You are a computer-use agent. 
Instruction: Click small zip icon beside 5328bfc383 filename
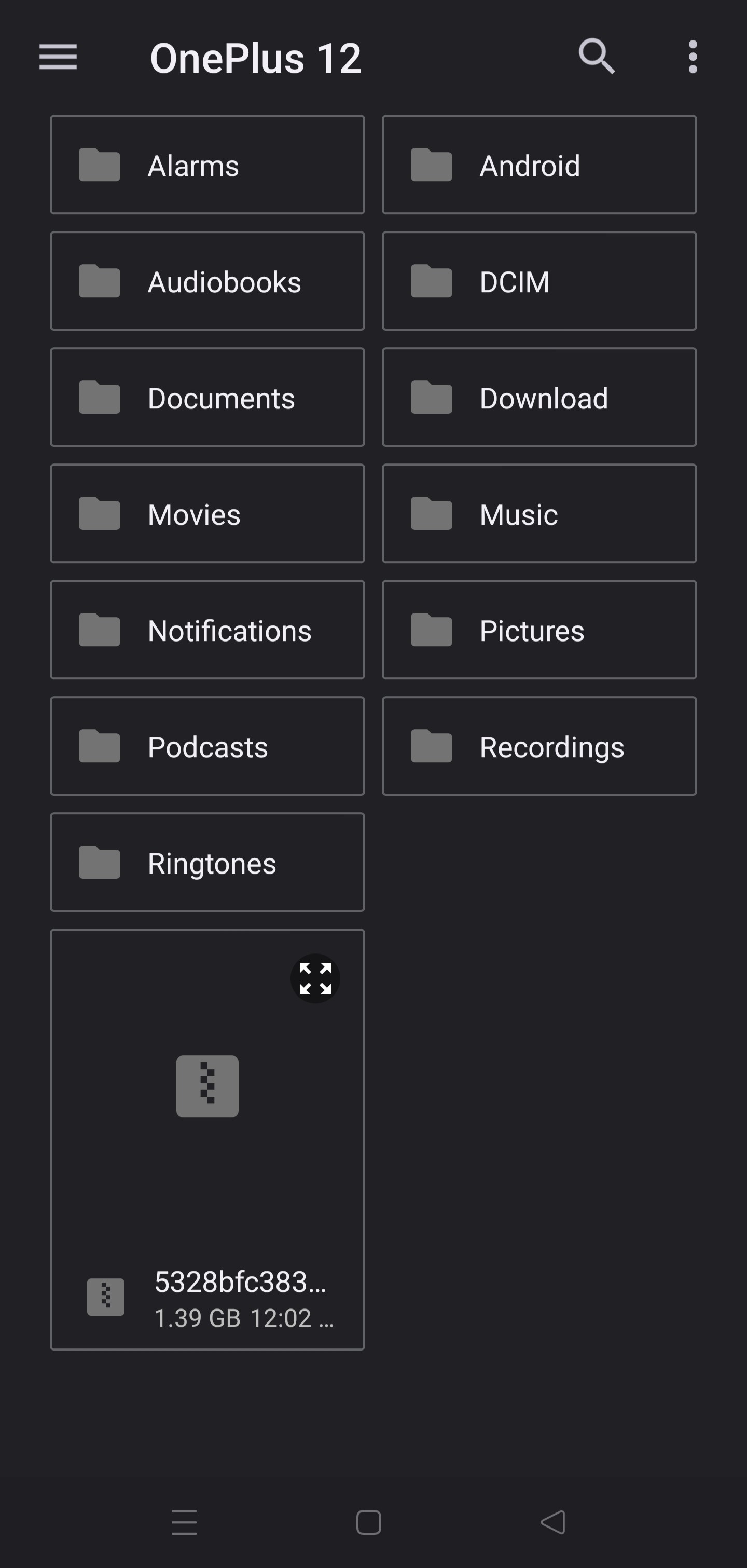click(106, 1297)
